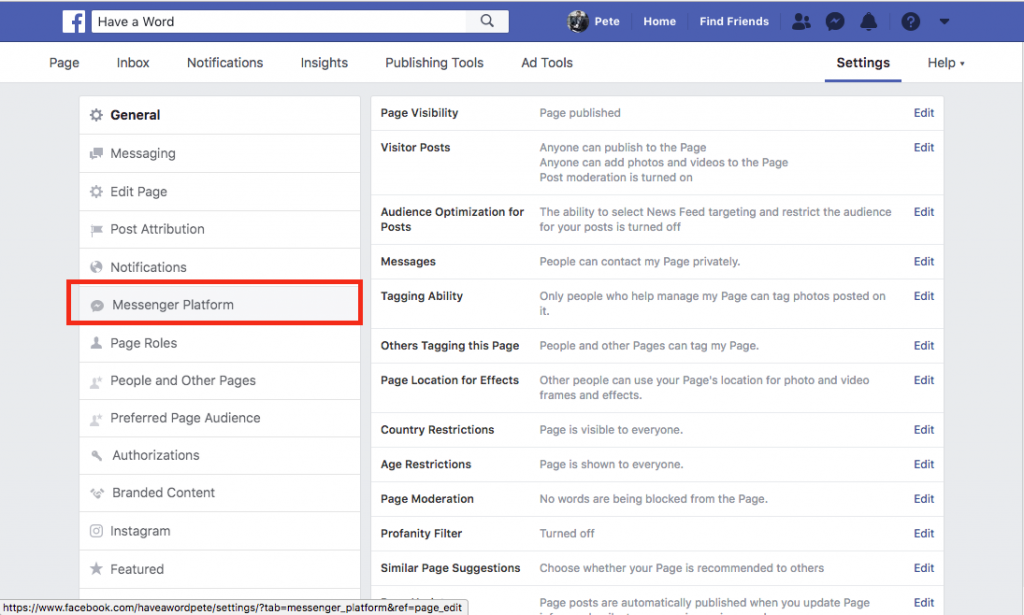Click the Preferred Page Audience icon
Viewport: 1024px width, 615px height.
96,418
